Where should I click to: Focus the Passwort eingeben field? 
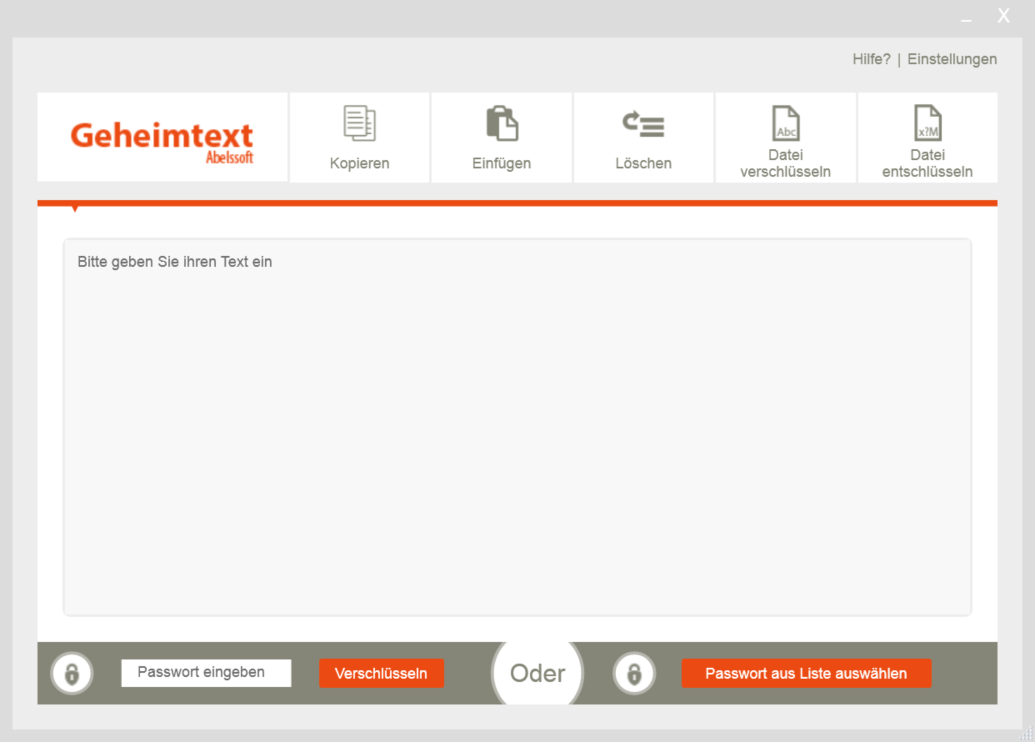206,673
